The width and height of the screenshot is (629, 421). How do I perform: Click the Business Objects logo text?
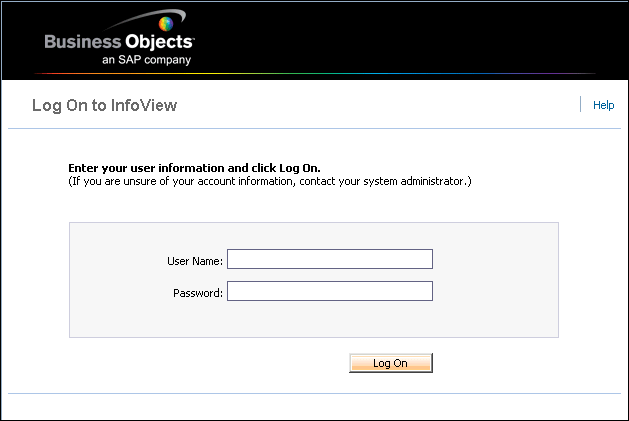click(x=120, y=42)
